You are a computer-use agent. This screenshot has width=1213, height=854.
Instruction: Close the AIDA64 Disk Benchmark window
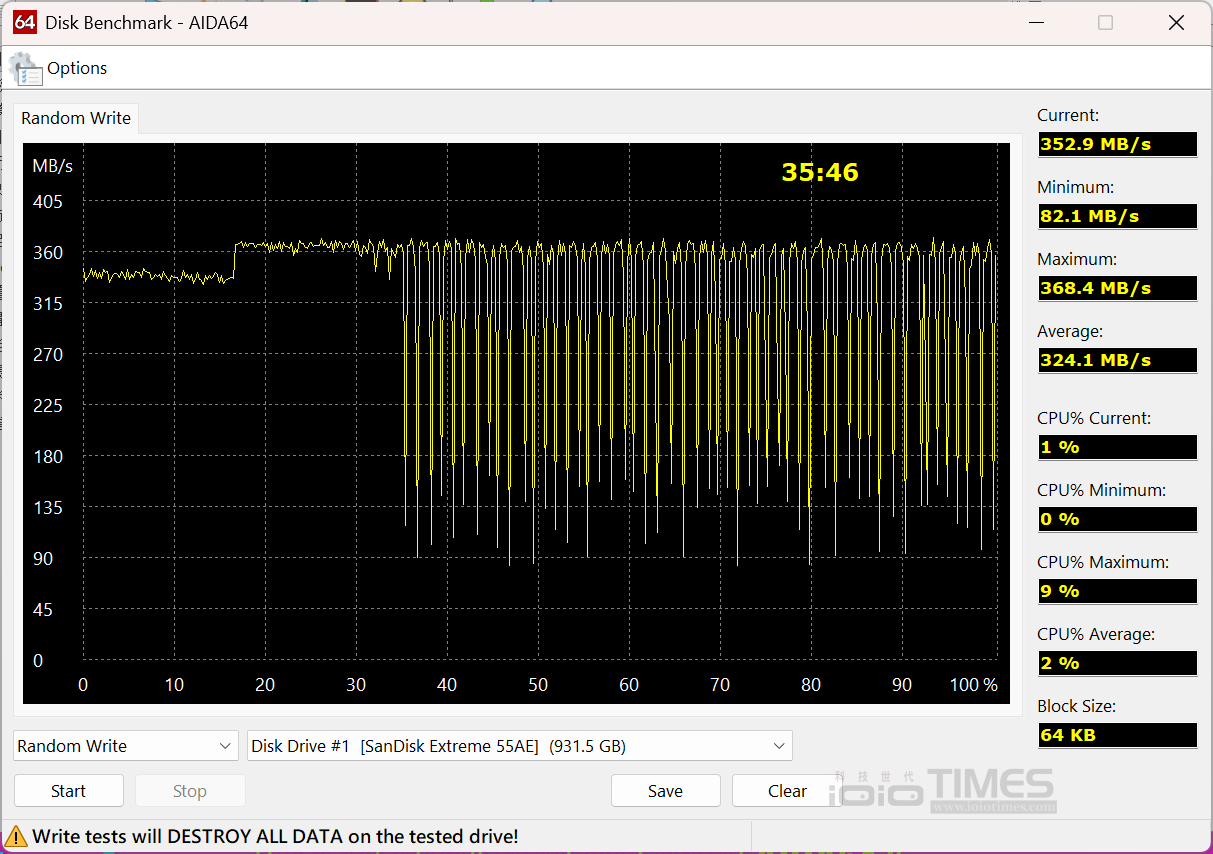pos(1176,22)
